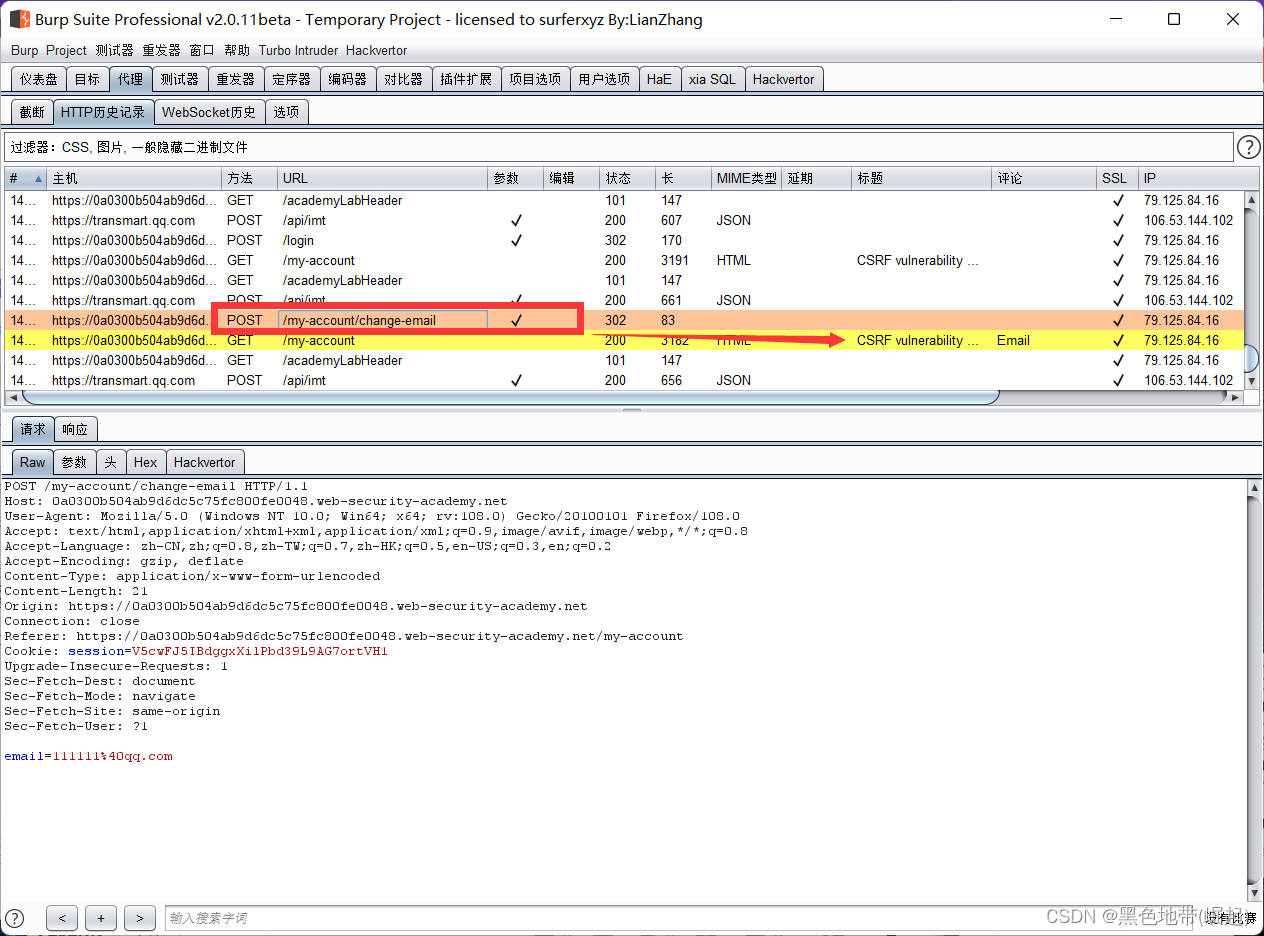Open the 对比器 tab
Image resolution: width=1264 pixels, height=936 pixels.
click(404, 79)
